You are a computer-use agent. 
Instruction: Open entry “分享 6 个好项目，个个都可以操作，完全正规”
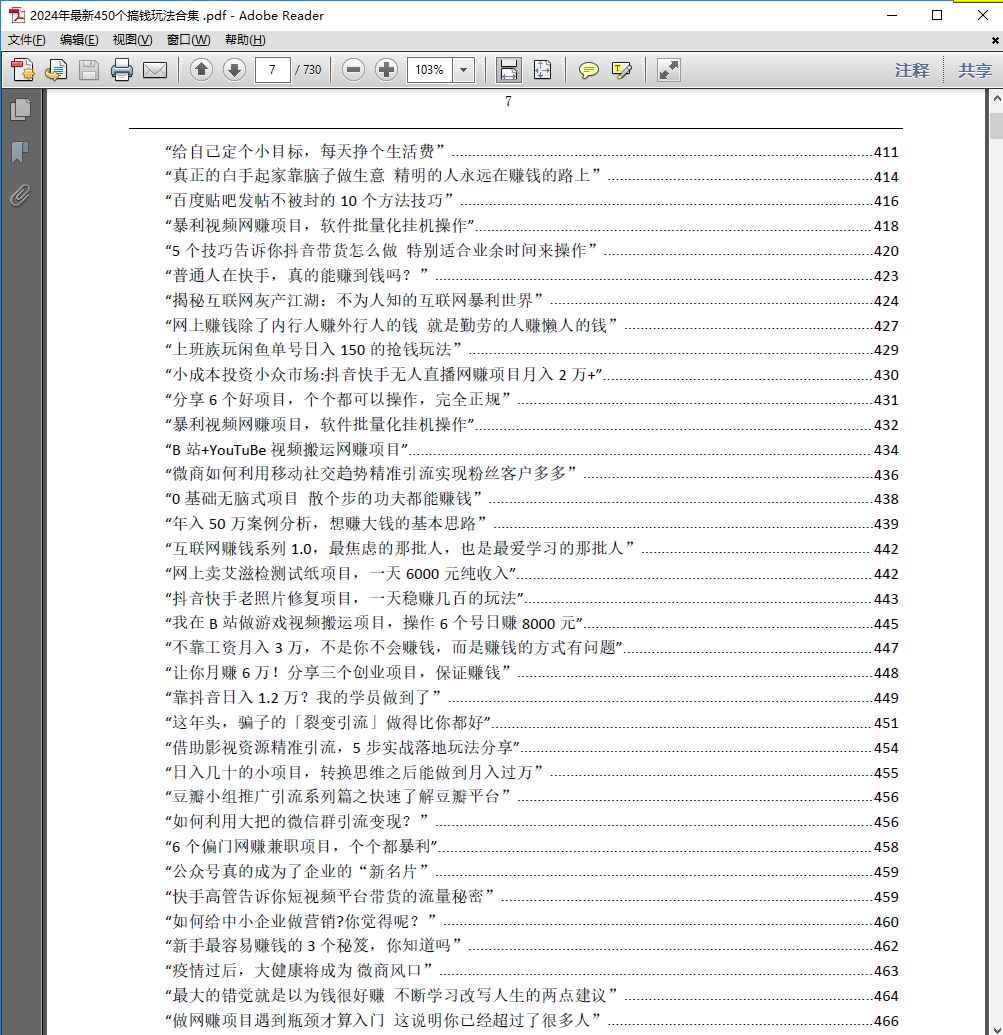[531, 399]
